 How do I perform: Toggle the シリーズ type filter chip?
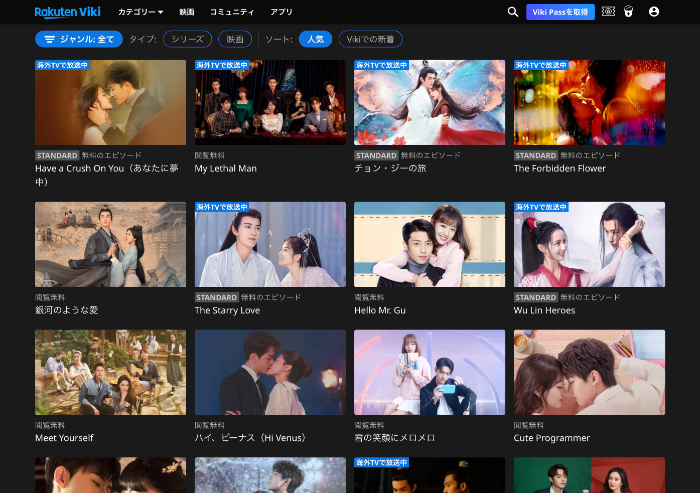(x=187, y=39)
